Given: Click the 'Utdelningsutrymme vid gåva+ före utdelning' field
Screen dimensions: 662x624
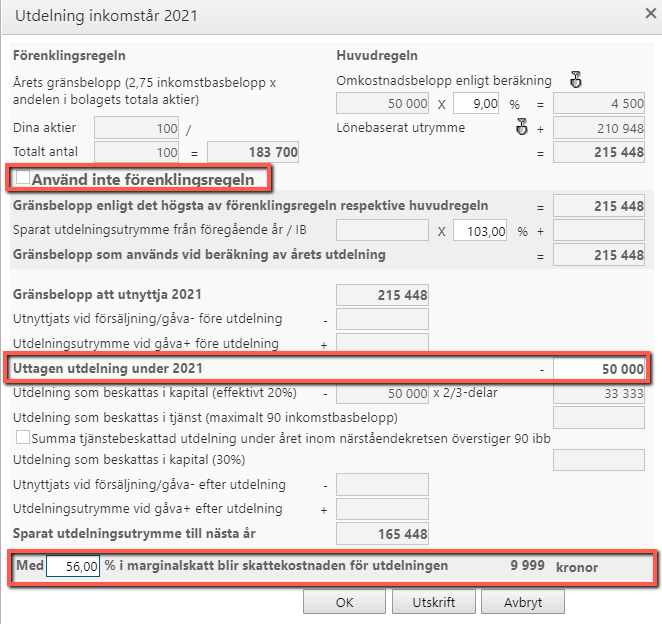Looking at the screenshot, I should [x=382, y=342].
